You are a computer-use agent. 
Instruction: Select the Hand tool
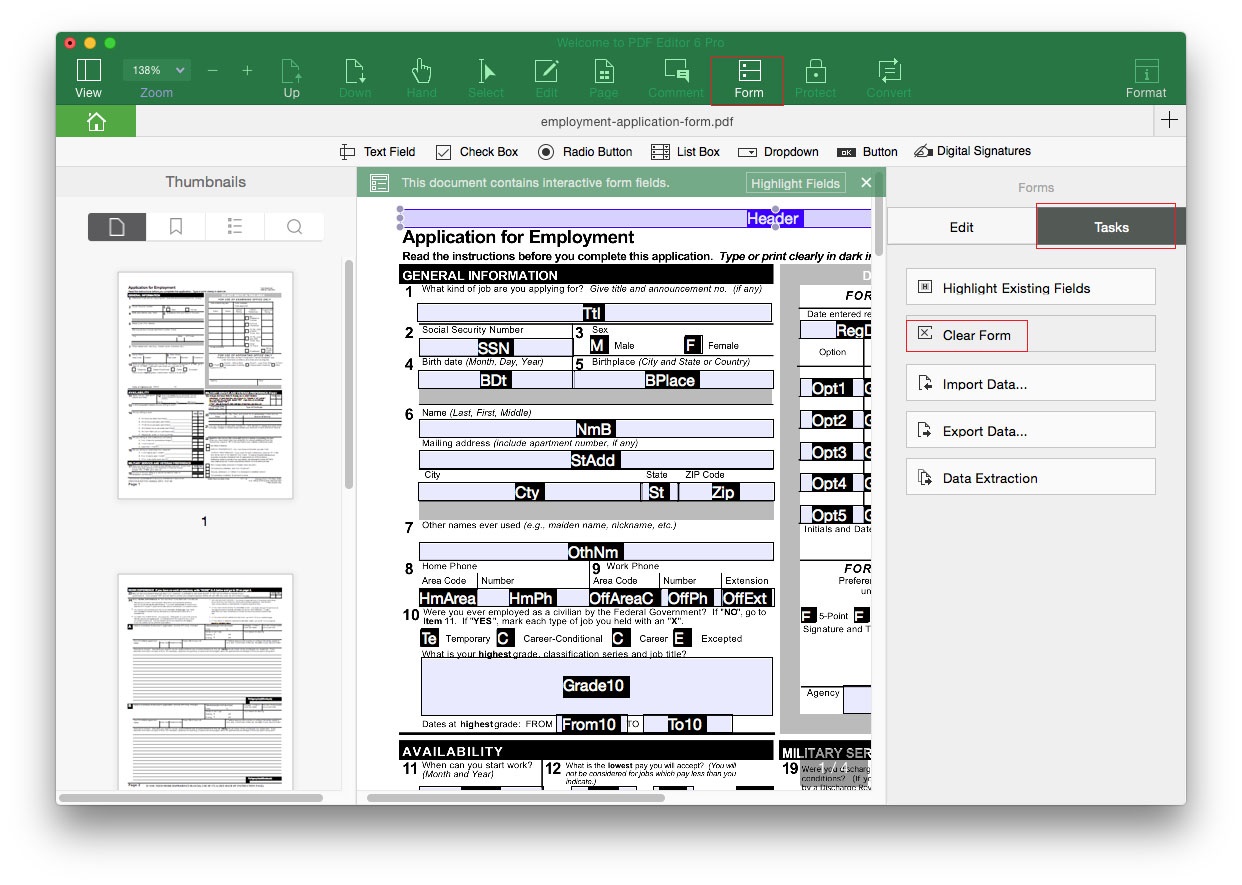tap(421, 78)
